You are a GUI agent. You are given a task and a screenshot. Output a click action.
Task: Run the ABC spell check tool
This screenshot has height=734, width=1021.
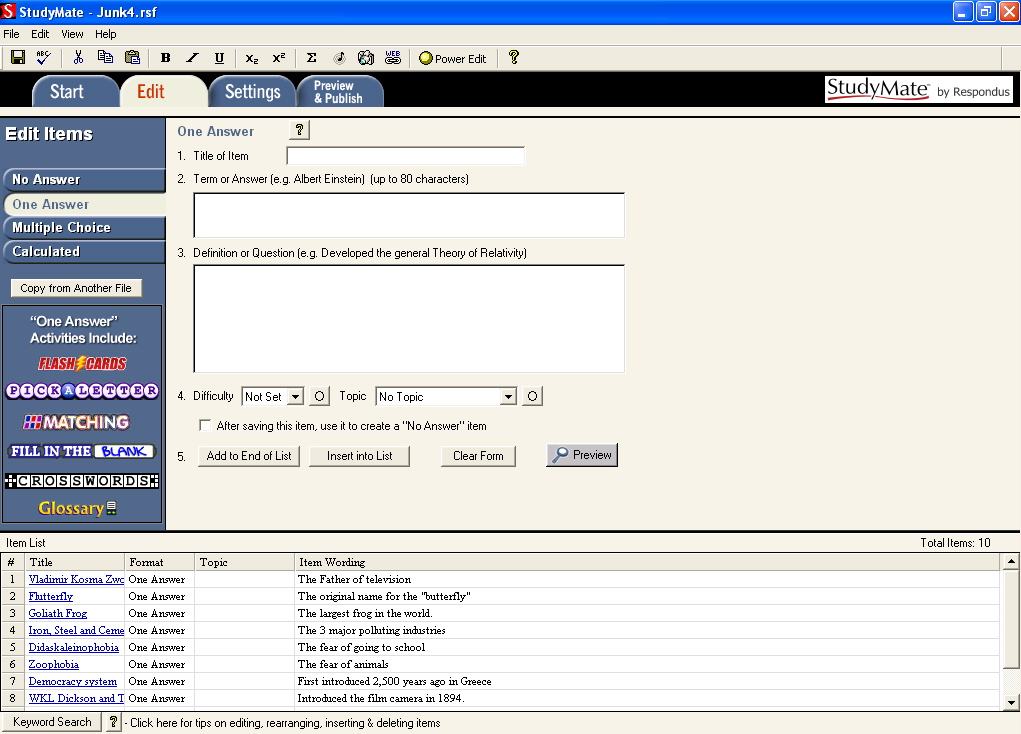(x=44, y=58)
